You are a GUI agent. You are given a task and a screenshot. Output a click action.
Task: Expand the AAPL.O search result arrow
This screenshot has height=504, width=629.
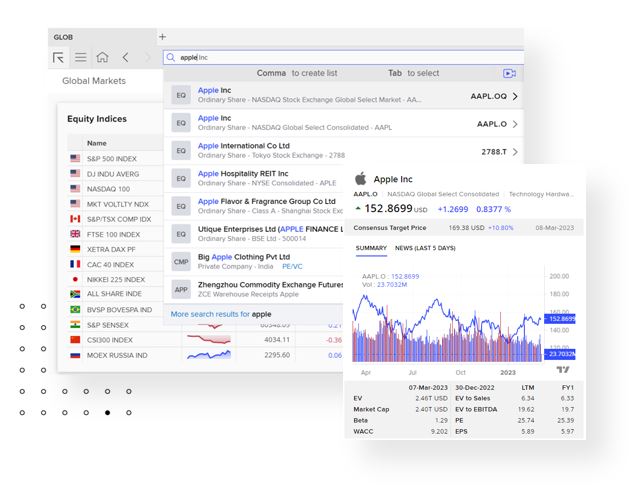click(x=514, y=124)
